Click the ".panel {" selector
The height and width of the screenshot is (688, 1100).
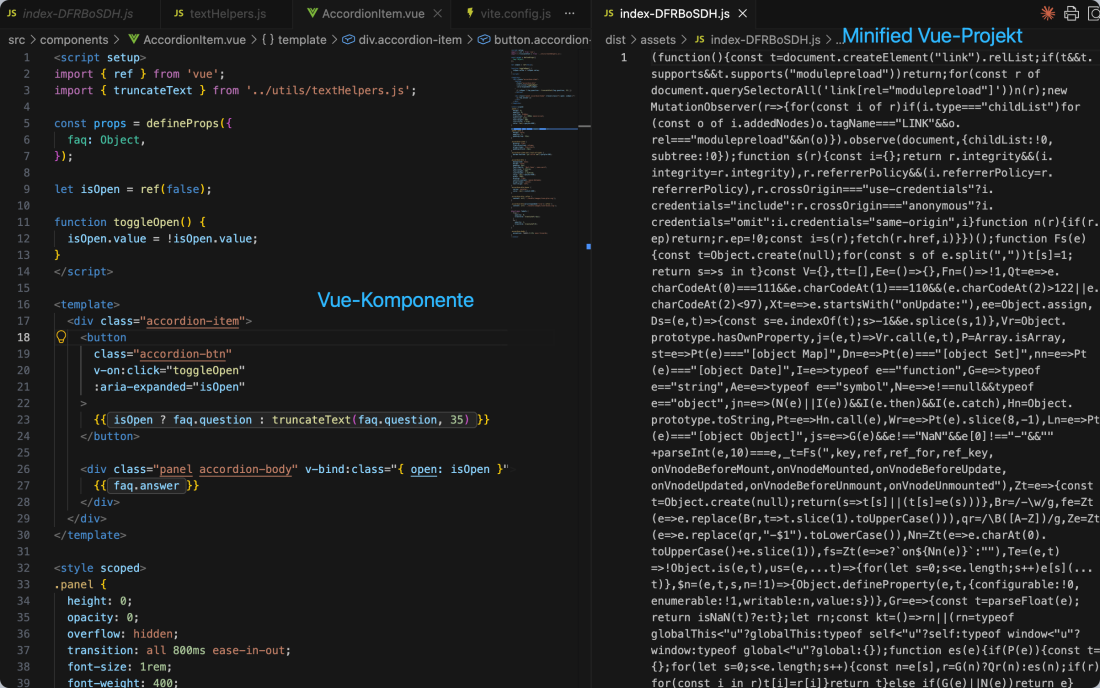point(80,585)
